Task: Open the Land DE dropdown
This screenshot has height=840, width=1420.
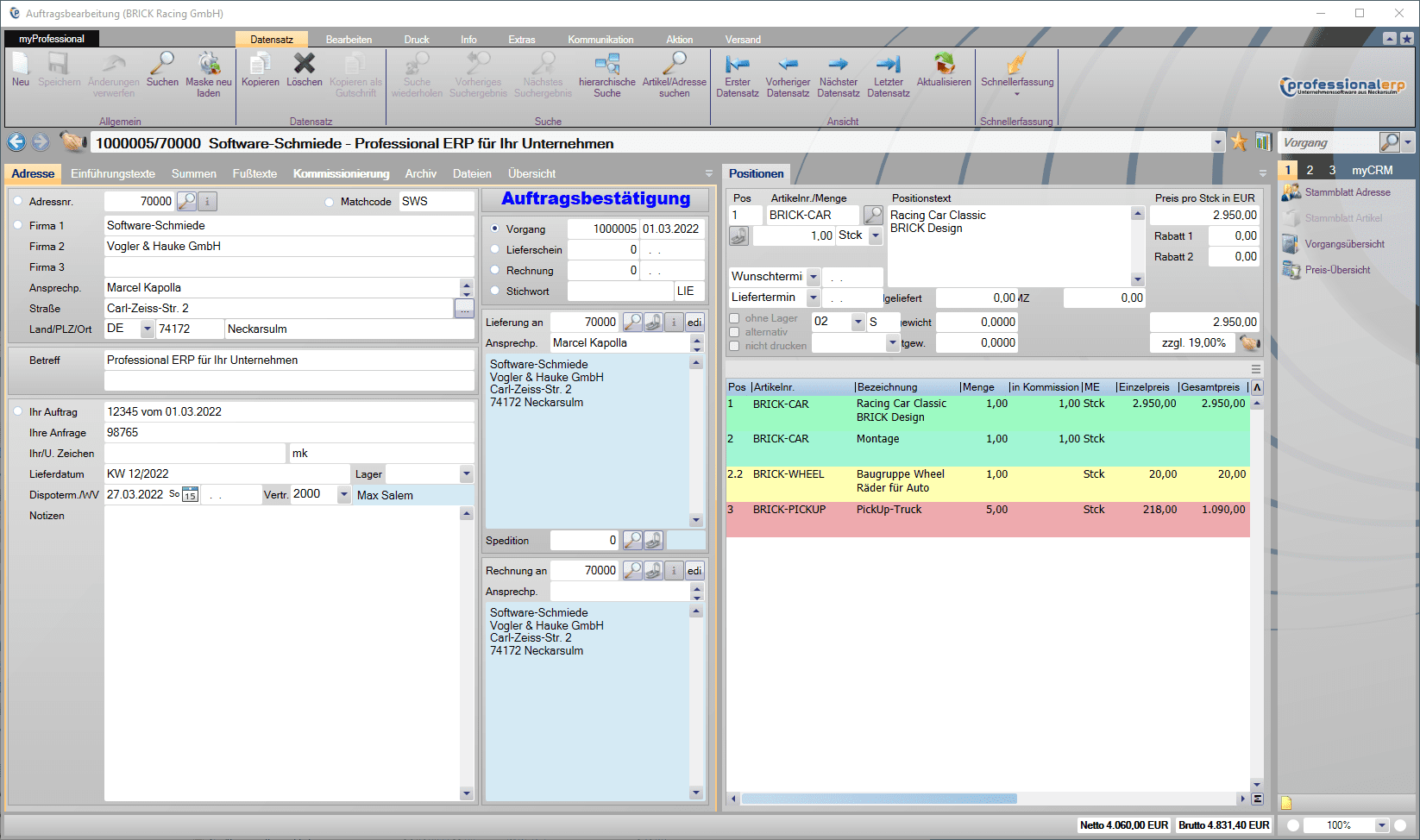Action: coord(148,329)
